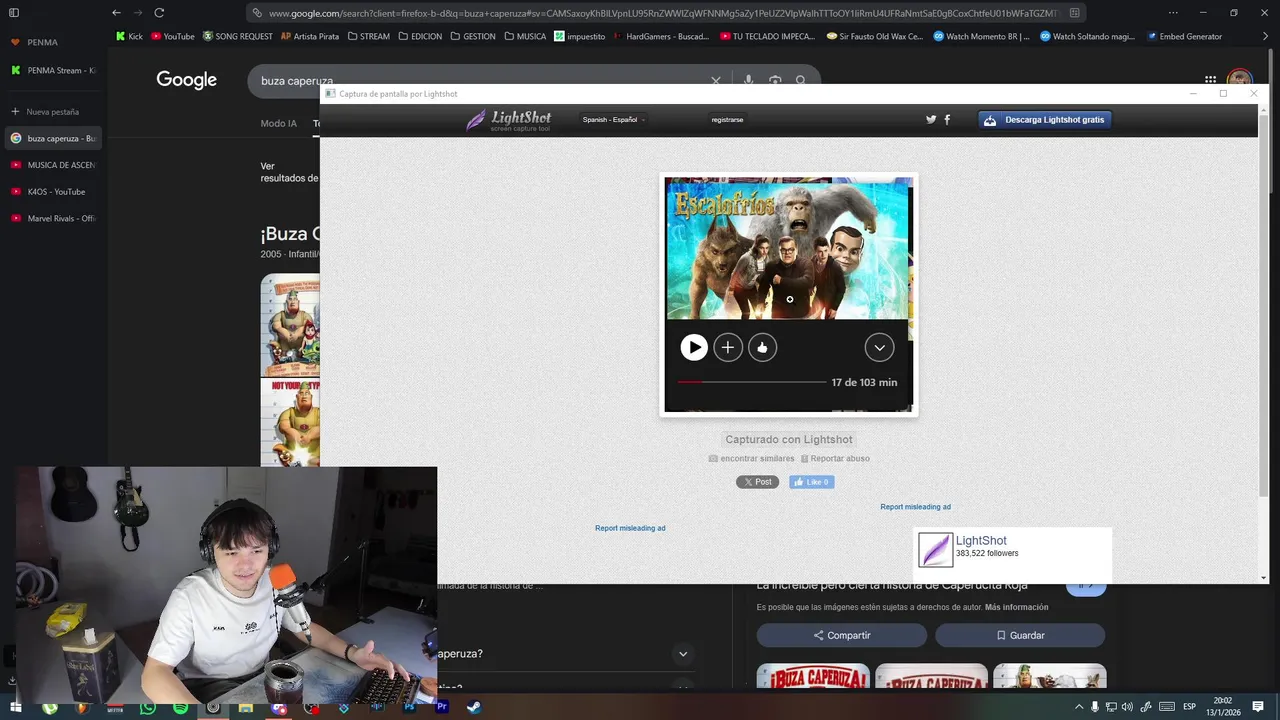Click the plus add-to-list circle icon
Viewport: 1280px width, 720px height.
click(728, 347)
